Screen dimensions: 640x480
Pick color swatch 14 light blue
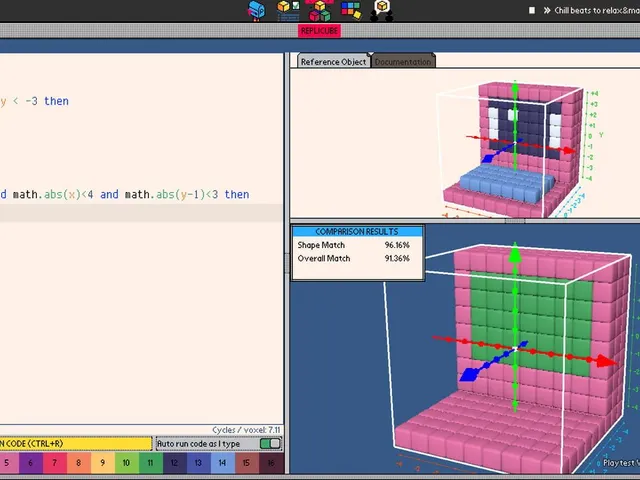pyautogui.click(x=222, y=463)
